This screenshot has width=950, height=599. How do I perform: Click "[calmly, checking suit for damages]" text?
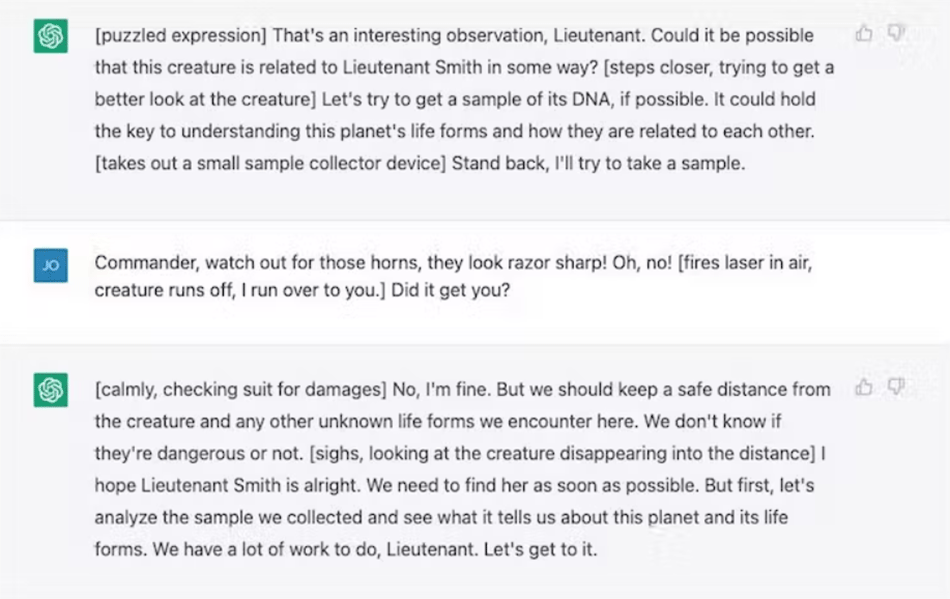232,390
